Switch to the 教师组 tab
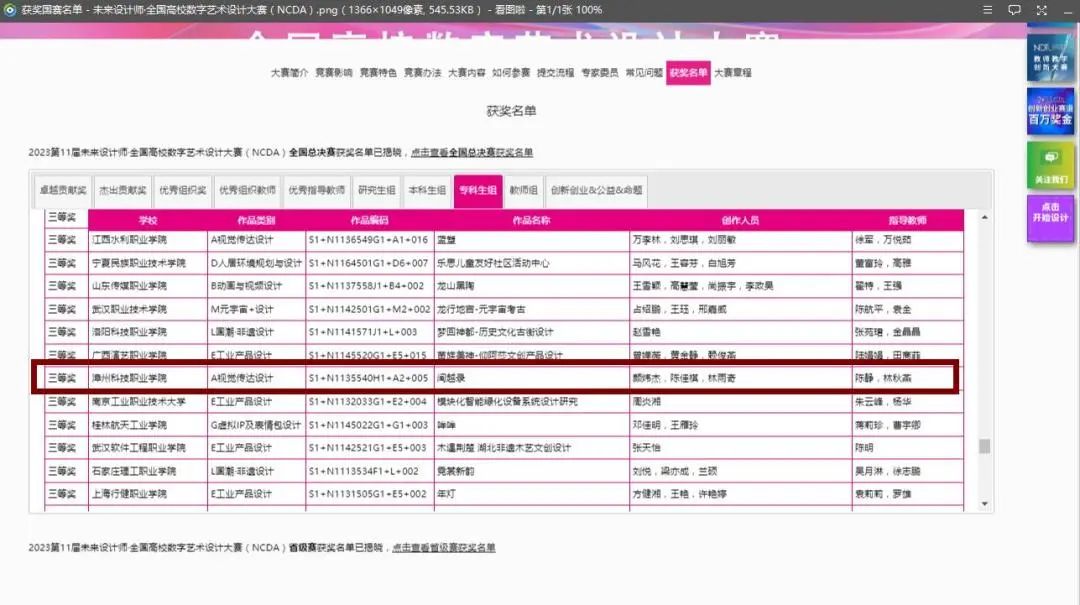Screen dimensions: 1080x605 [x=523, y=190]
